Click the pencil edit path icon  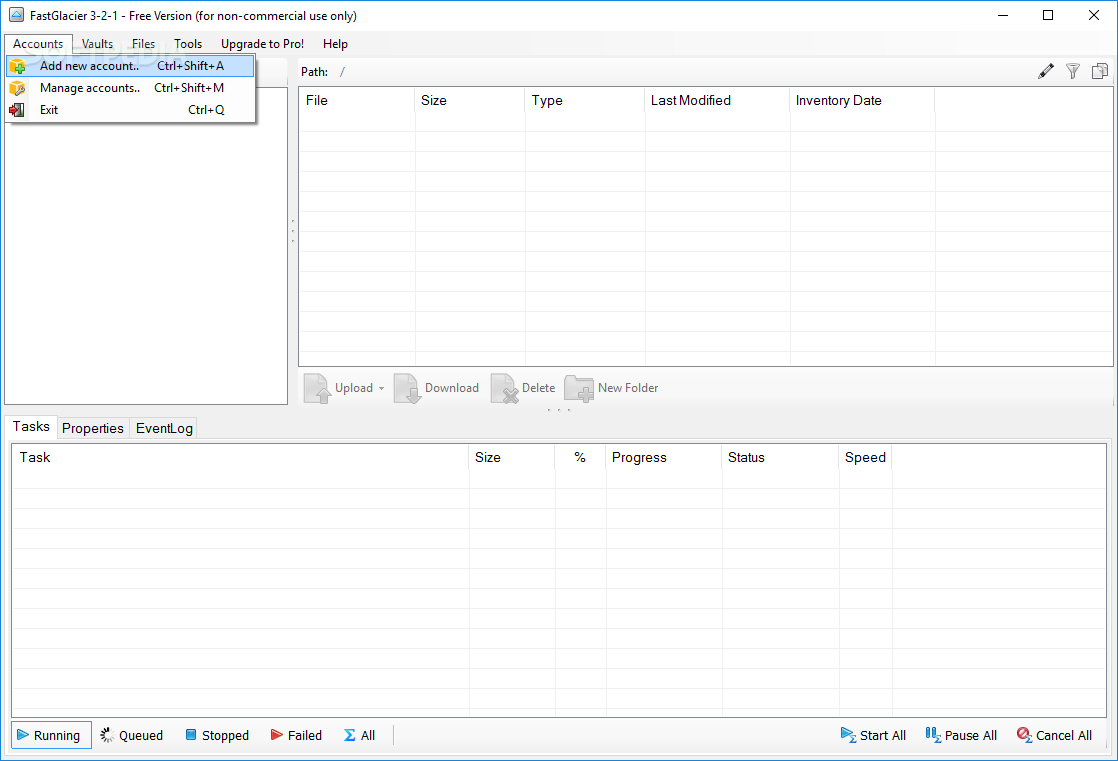coord(1045,71)
